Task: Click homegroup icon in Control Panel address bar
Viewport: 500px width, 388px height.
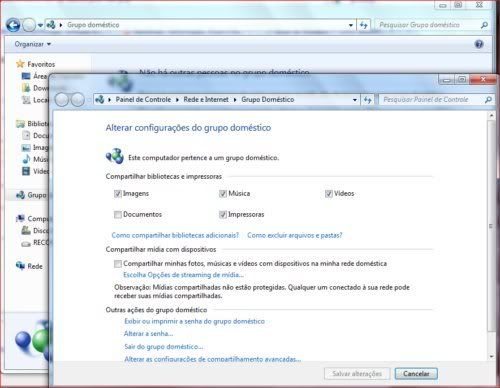Action: click(x=100, y=99)
